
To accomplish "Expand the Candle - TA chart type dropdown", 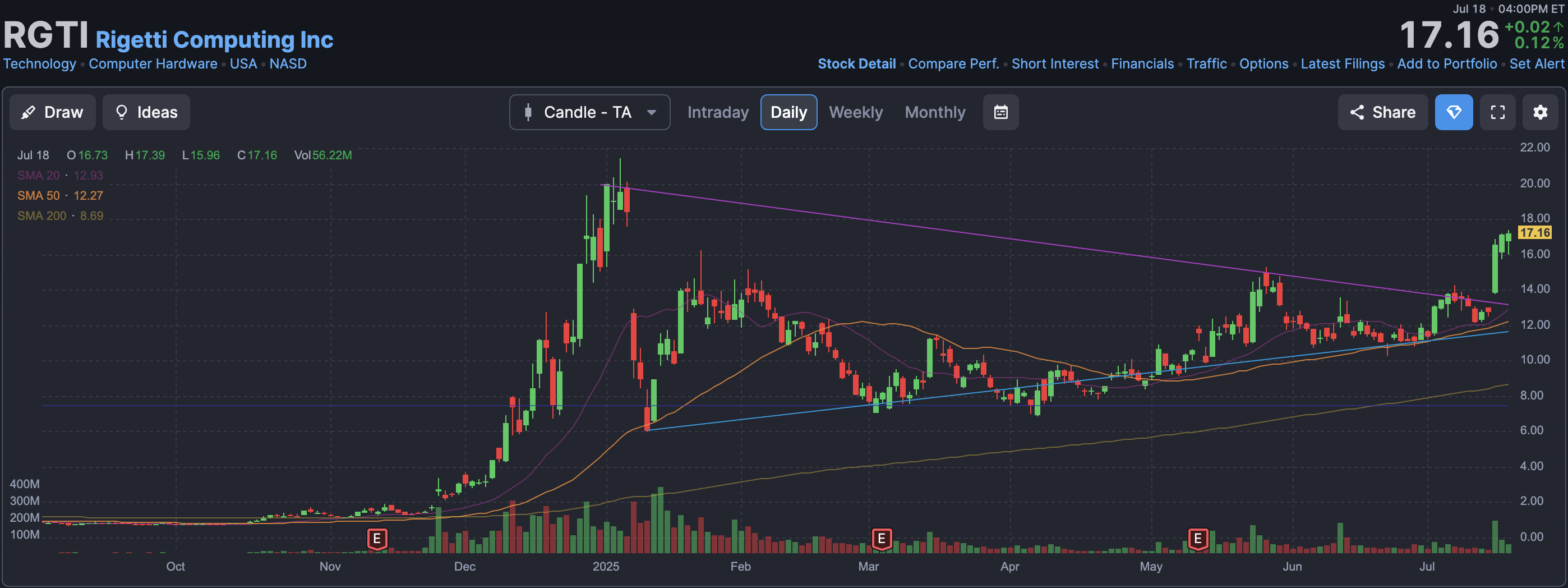I will [589, 112].
